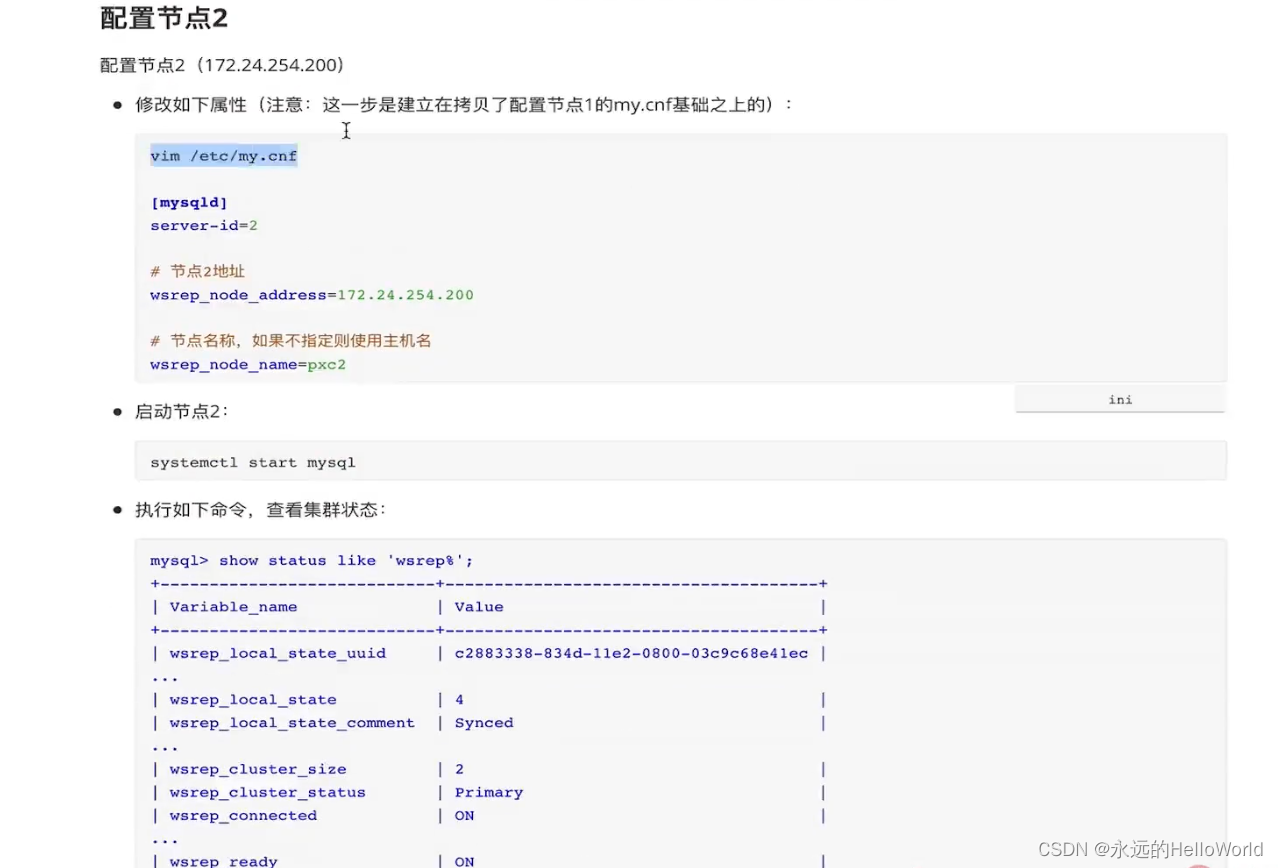Click the wsrep_cluster_size row
The height and width of the screenshot is (868, 1278).
coord(258,768)
